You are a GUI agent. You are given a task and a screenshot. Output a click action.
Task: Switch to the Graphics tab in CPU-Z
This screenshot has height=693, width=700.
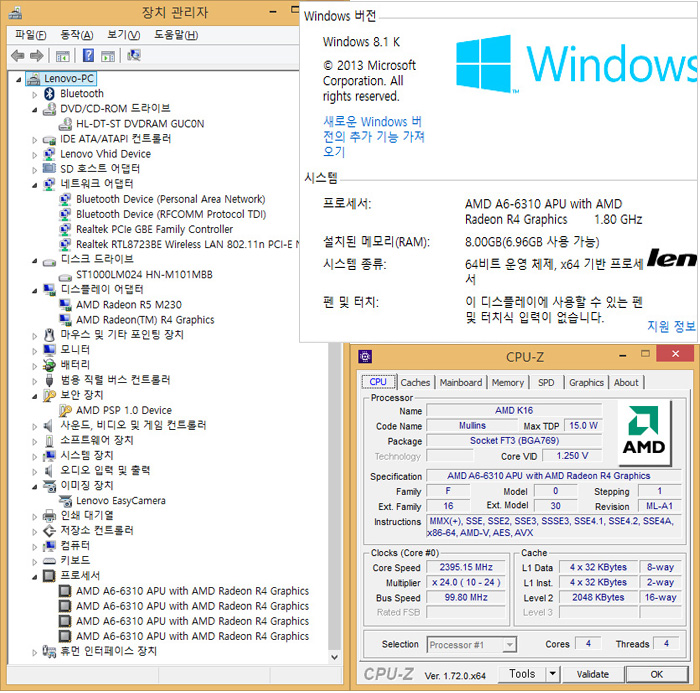tap(586, 383)
